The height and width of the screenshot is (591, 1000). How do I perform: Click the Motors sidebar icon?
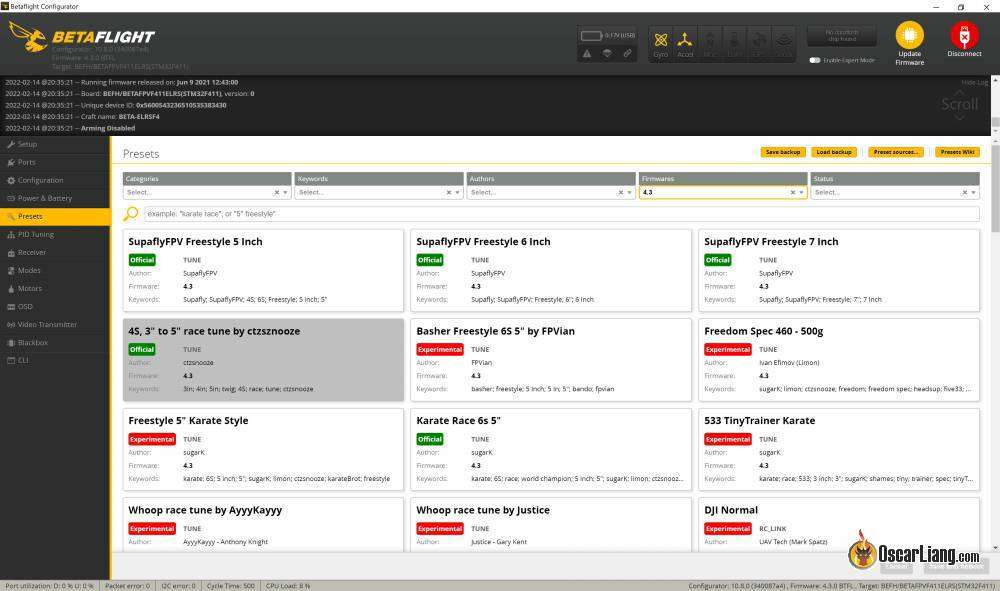(11, 289)
